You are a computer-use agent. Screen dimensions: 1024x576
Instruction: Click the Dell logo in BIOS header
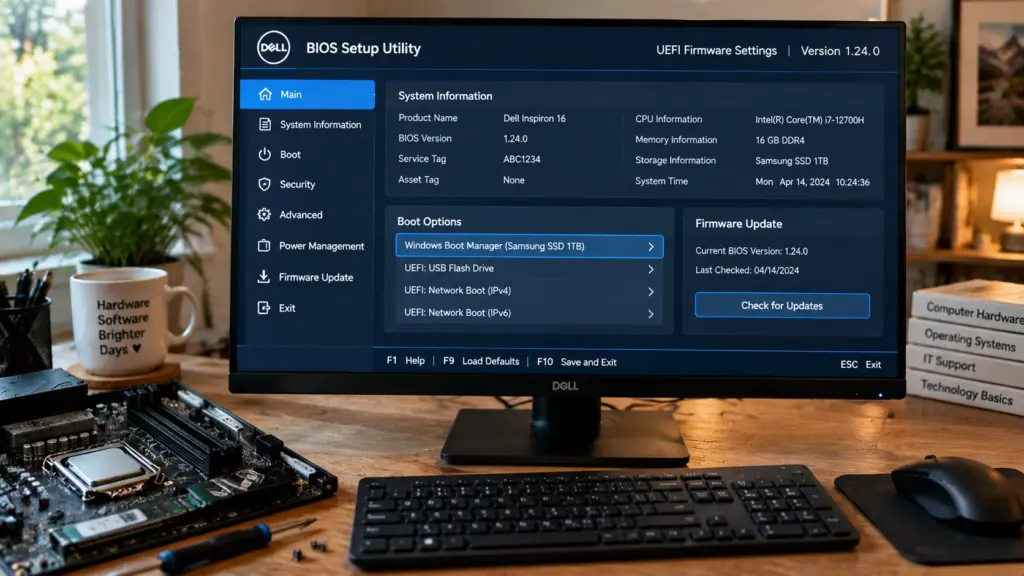point(273,47)
